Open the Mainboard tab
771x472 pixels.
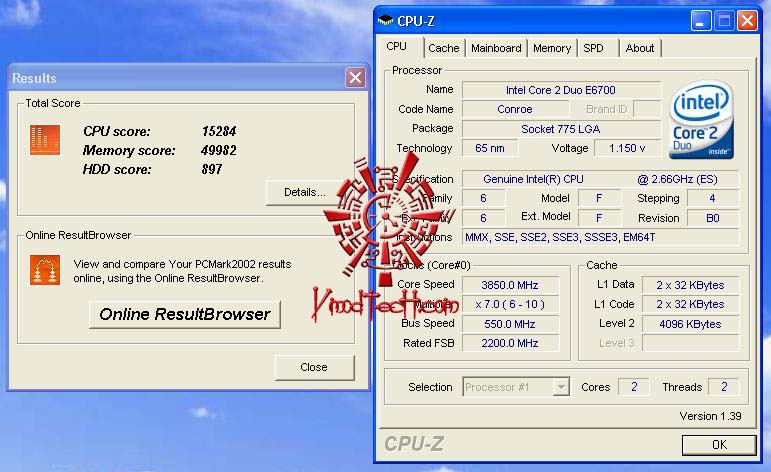tap(496, 48)
